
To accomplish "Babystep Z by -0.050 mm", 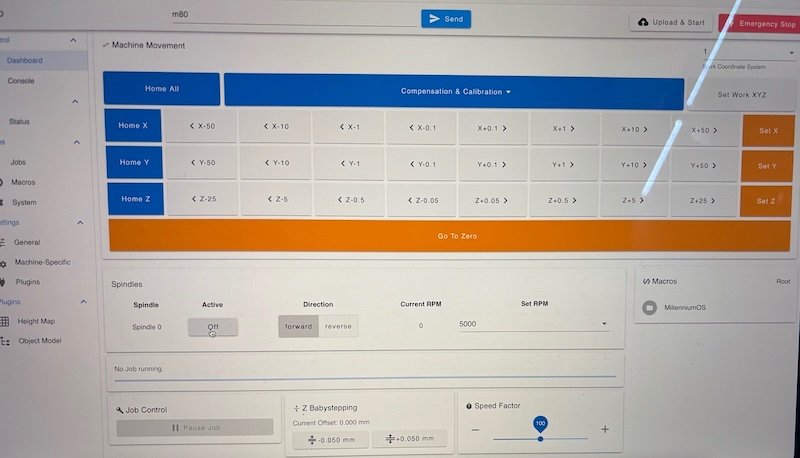I will tap(331, 440).
